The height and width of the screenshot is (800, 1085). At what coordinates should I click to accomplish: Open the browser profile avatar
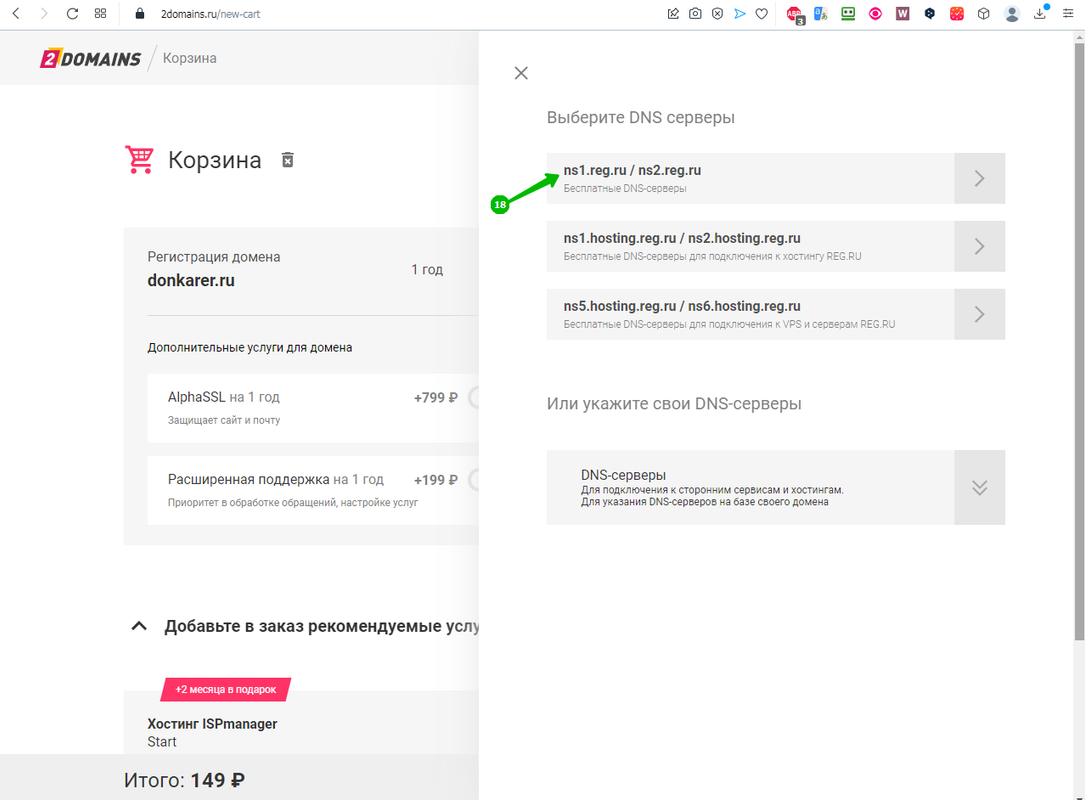tap(1012, 14)
